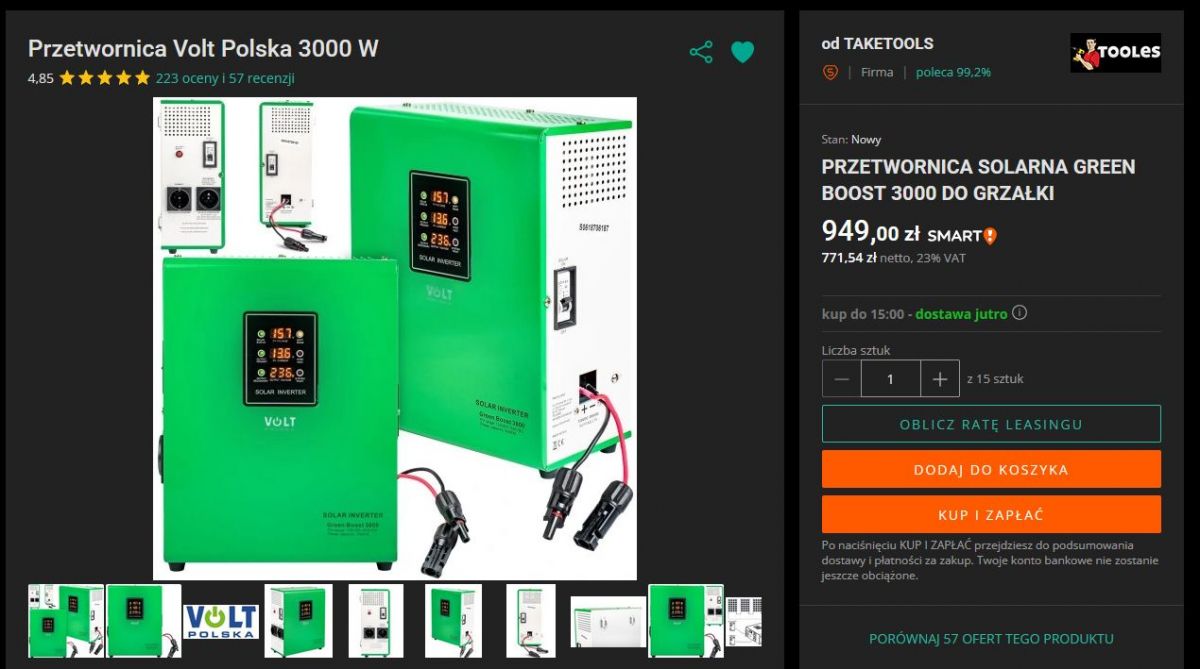Click PORÓWNAJ 57 OFERT TEGO PRODUKTU link
This screenshot has height=669, width=1200.
[x=991, y=639]
